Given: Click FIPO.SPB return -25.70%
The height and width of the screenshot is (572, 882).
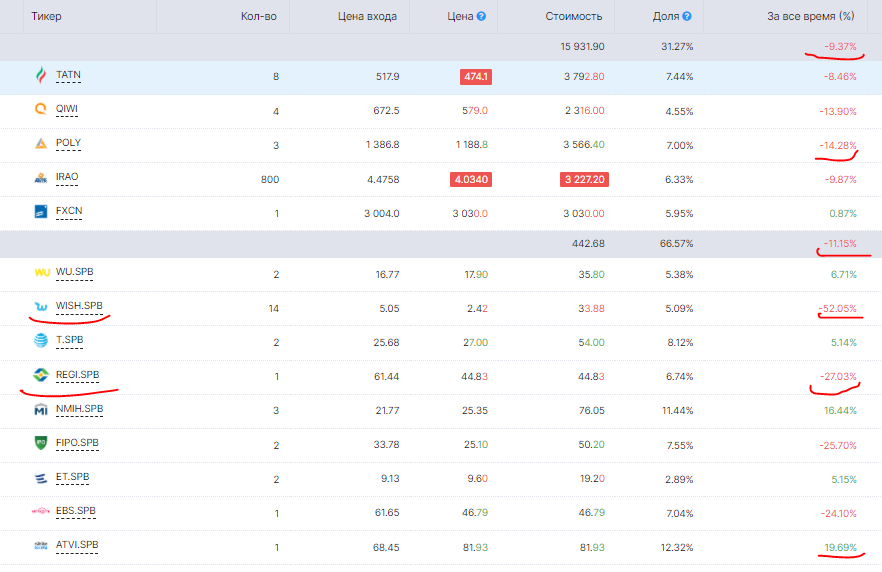Looking at the screenshot, I should tap(838, 445).
